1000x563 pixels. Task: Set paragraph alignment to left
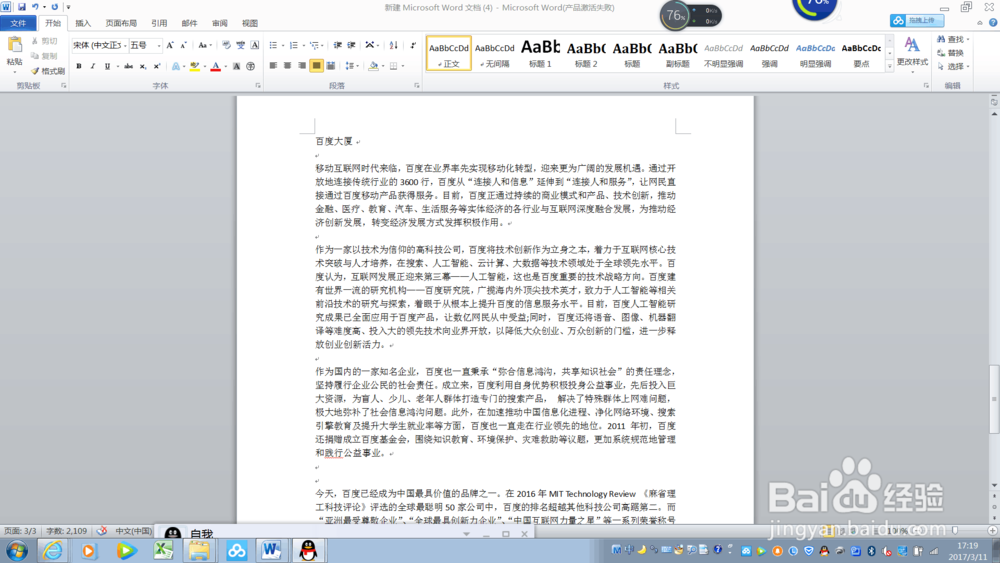(x=273, y=66)
